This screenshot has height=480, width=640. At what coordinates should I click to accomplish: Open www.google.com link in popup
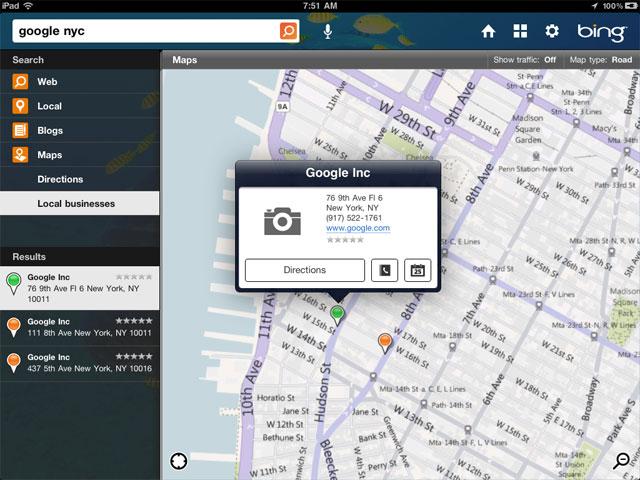click(358, 228)
